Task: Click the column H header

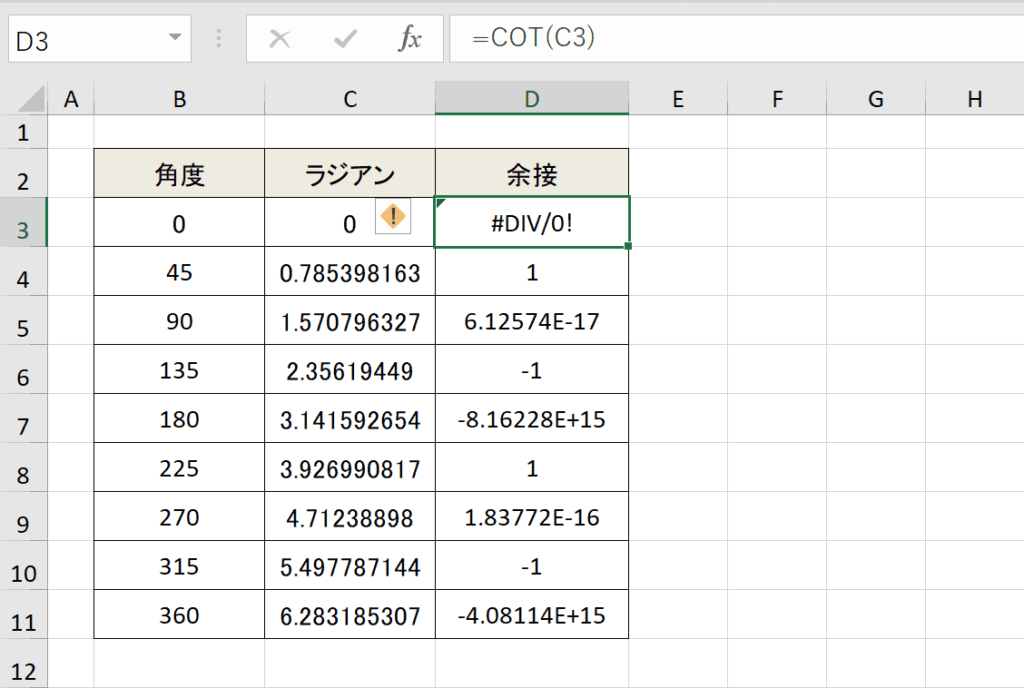Action: (974, 99)
